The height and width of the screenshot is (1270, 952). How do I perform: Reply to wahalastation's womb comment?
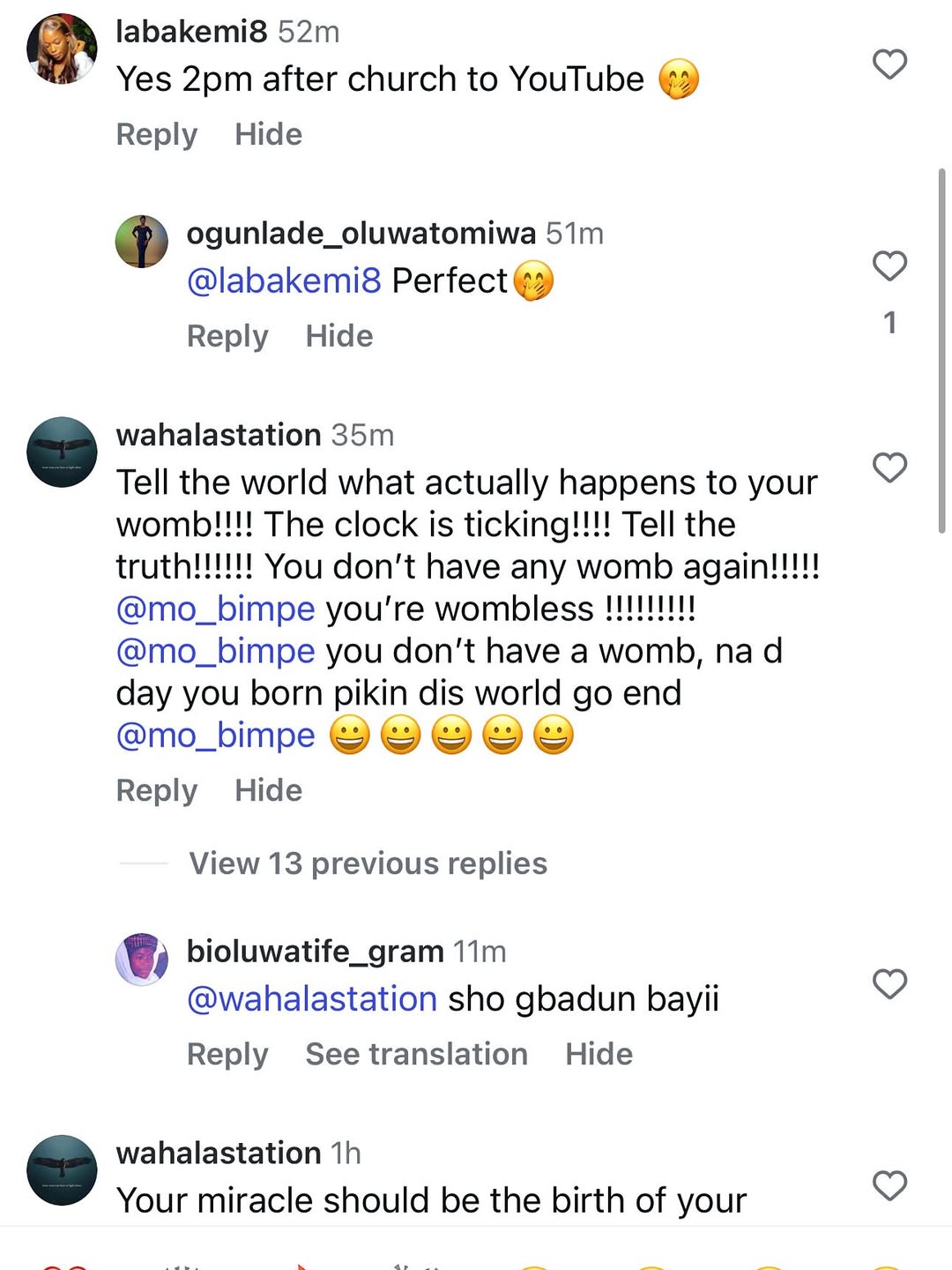(x=157, y=790)
